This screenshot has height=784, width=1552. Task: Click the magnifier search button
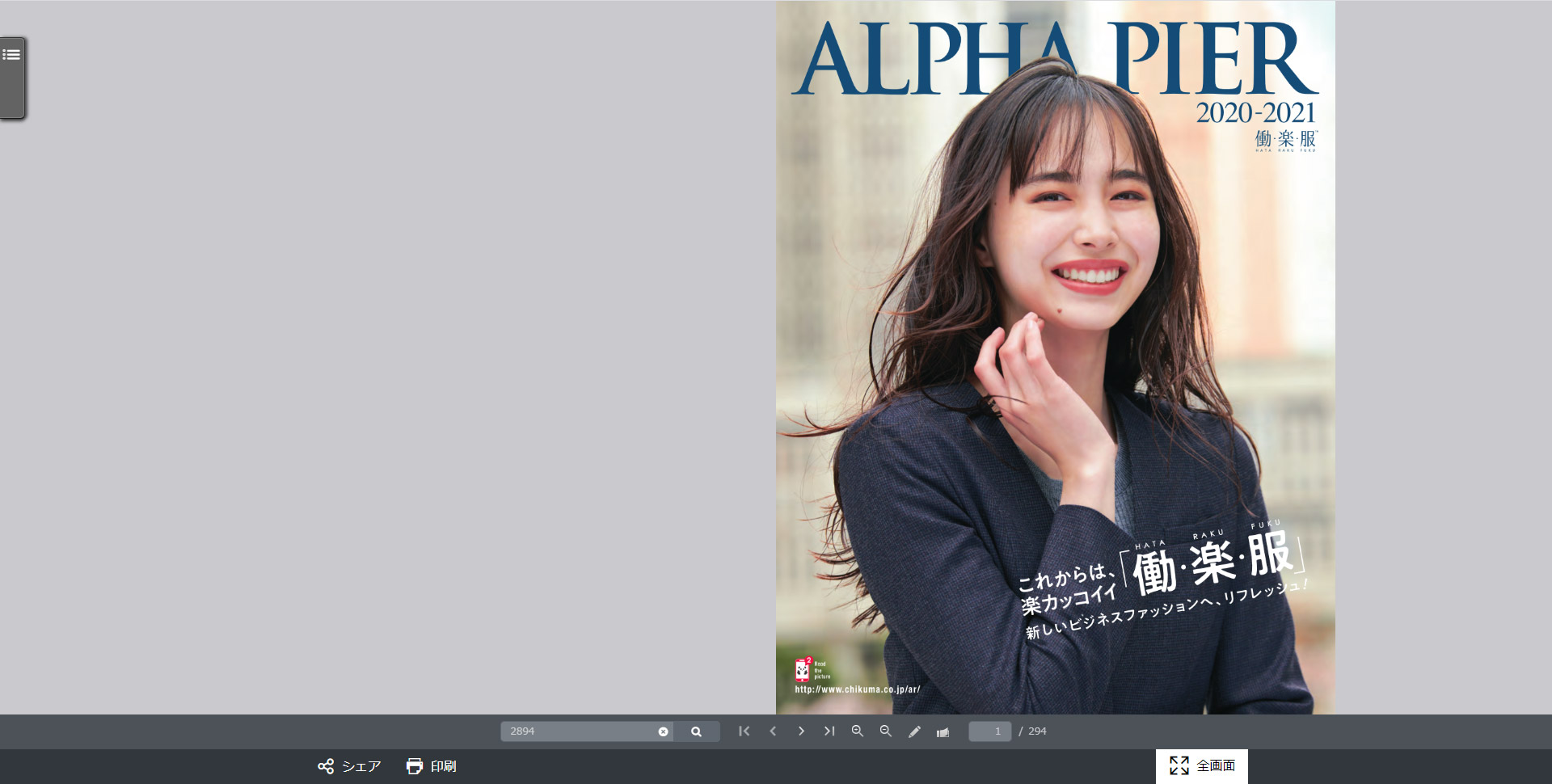(x=696, y=731)
